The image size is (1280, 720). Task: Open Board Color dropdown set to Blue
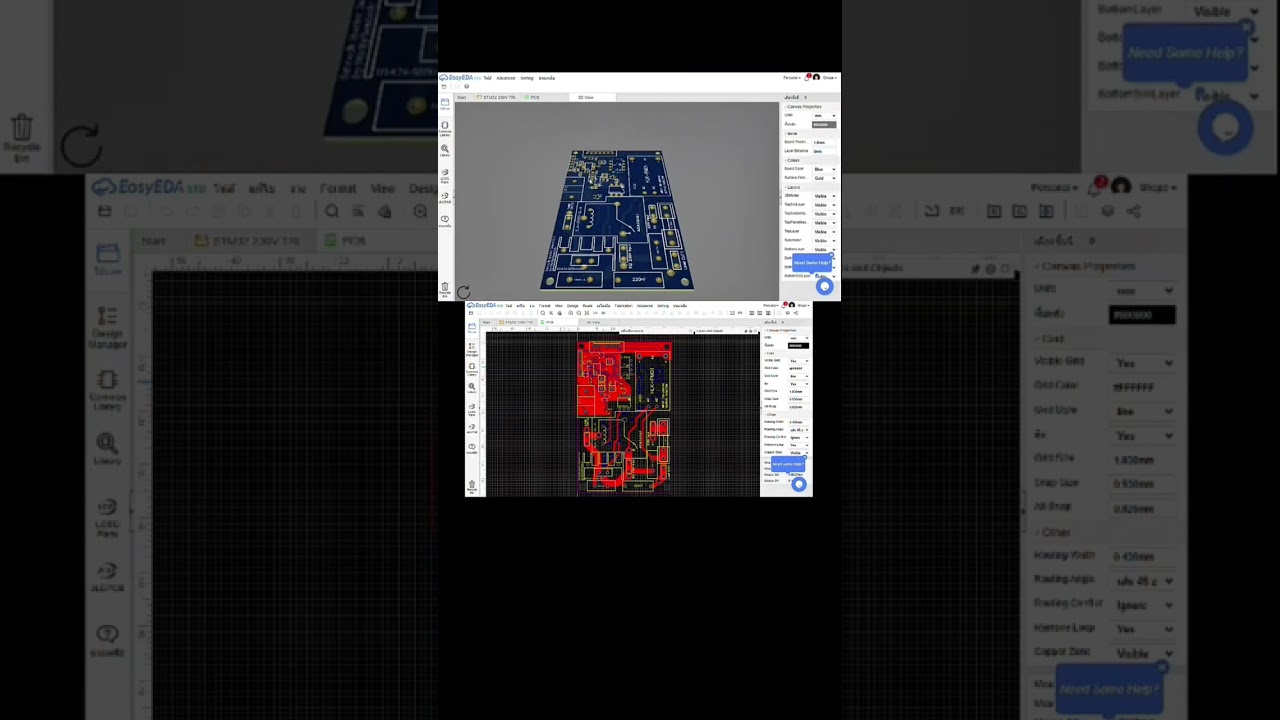click(824, 169)
